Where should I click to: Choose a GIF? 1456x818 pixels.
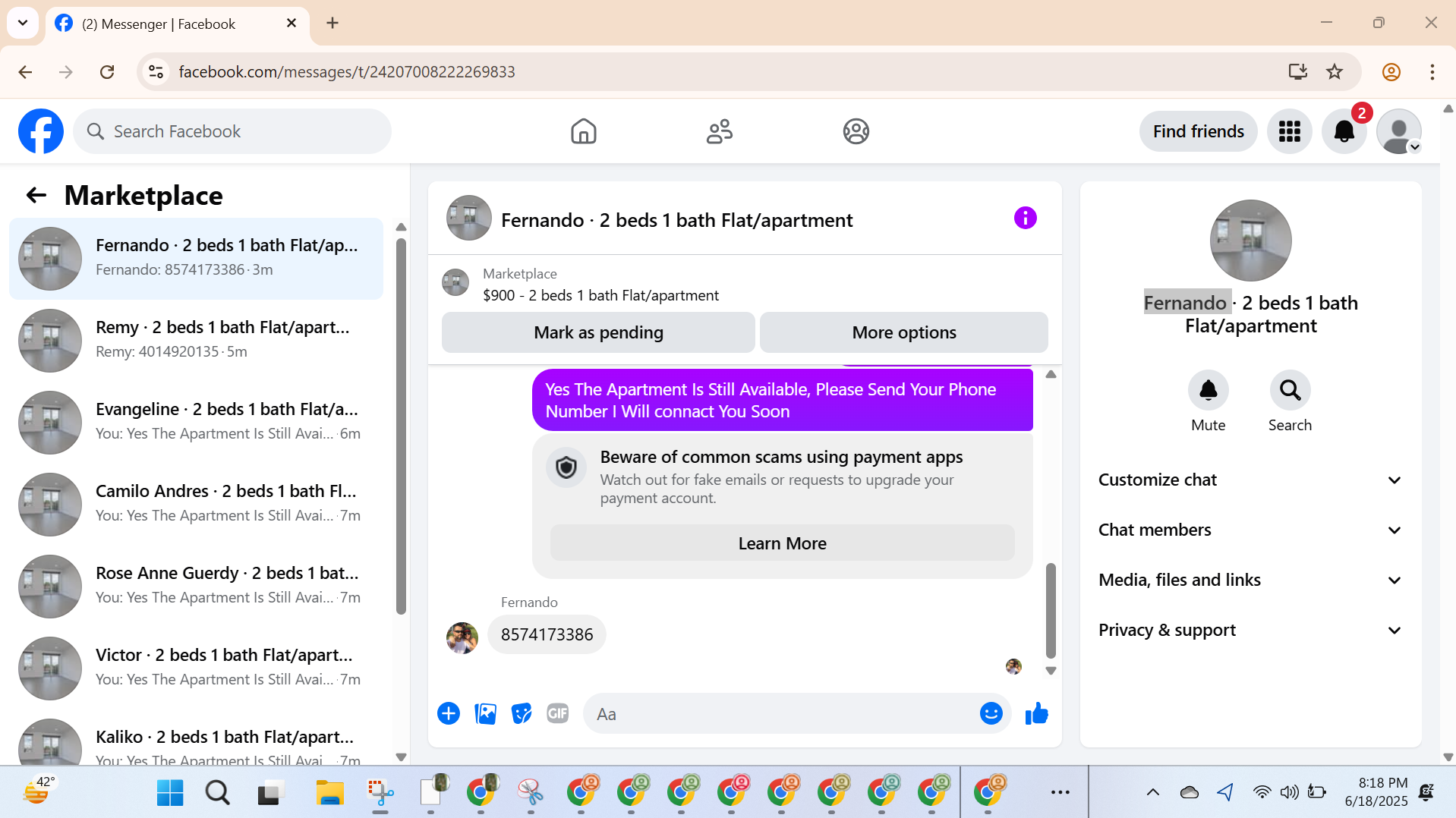coord(558,713)
